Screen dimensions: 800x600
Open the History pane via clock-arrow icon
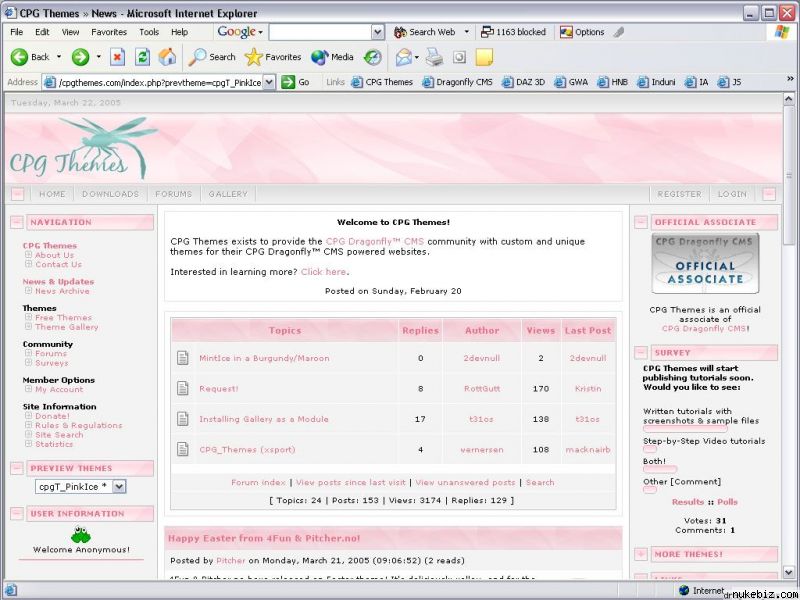tap(373, 57)
